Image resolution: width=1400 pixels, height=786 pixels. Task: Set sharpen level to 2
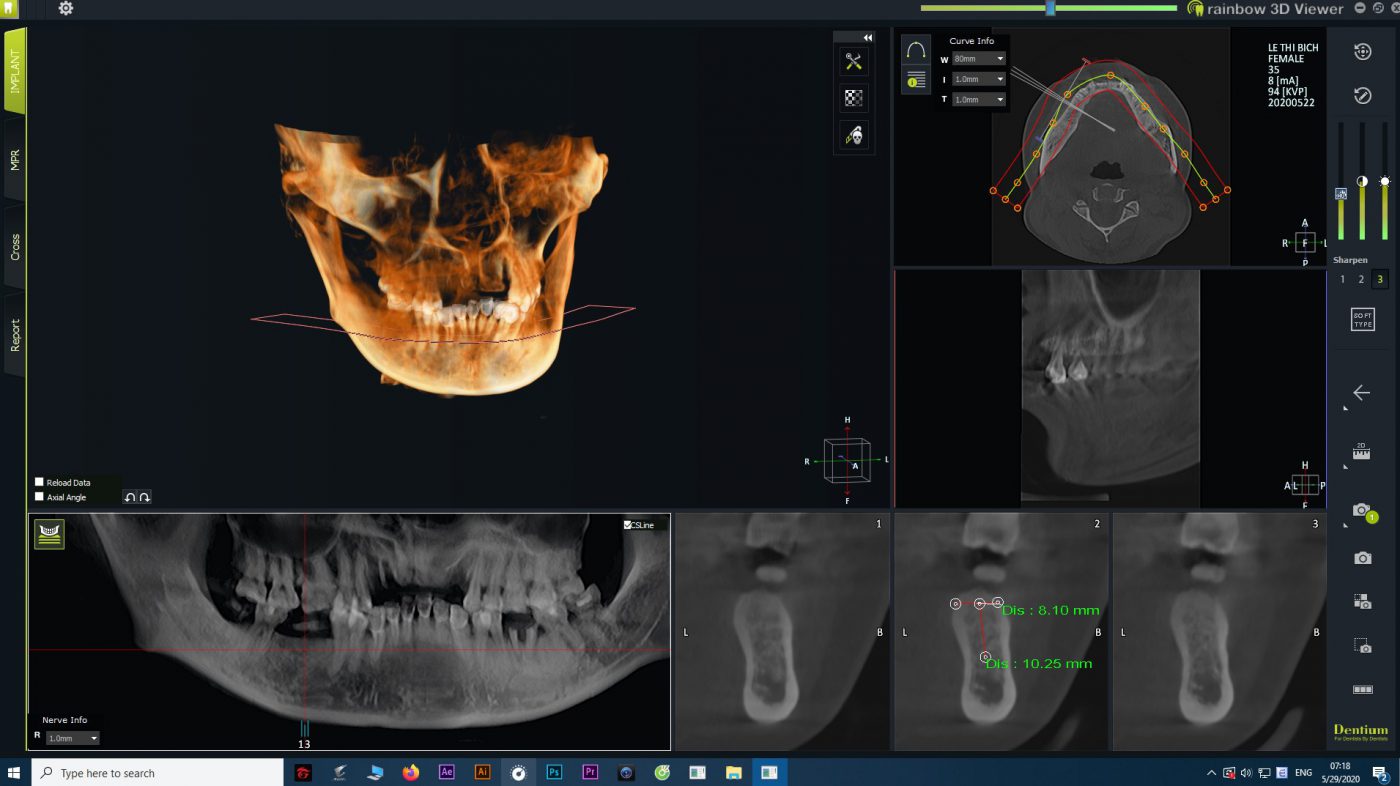point(1361,279)
